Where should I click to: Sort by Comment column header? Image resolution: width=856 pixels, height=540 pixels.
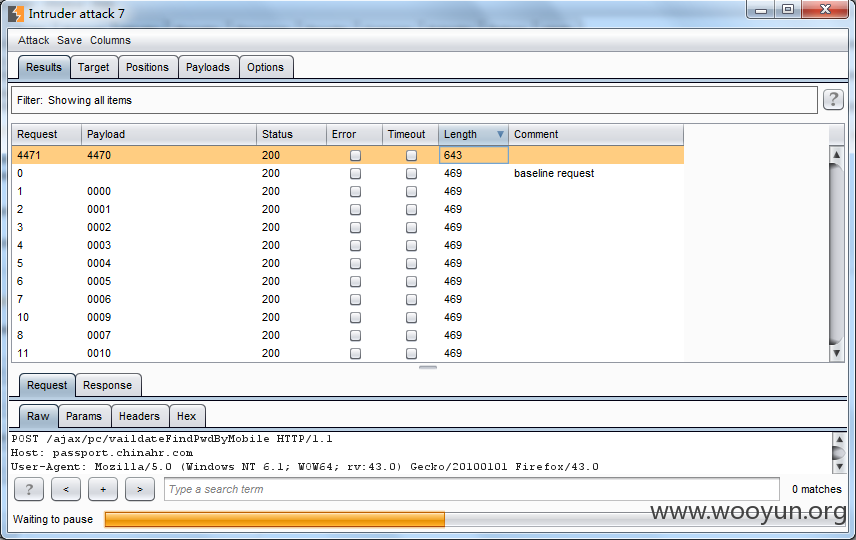(596, 134)
